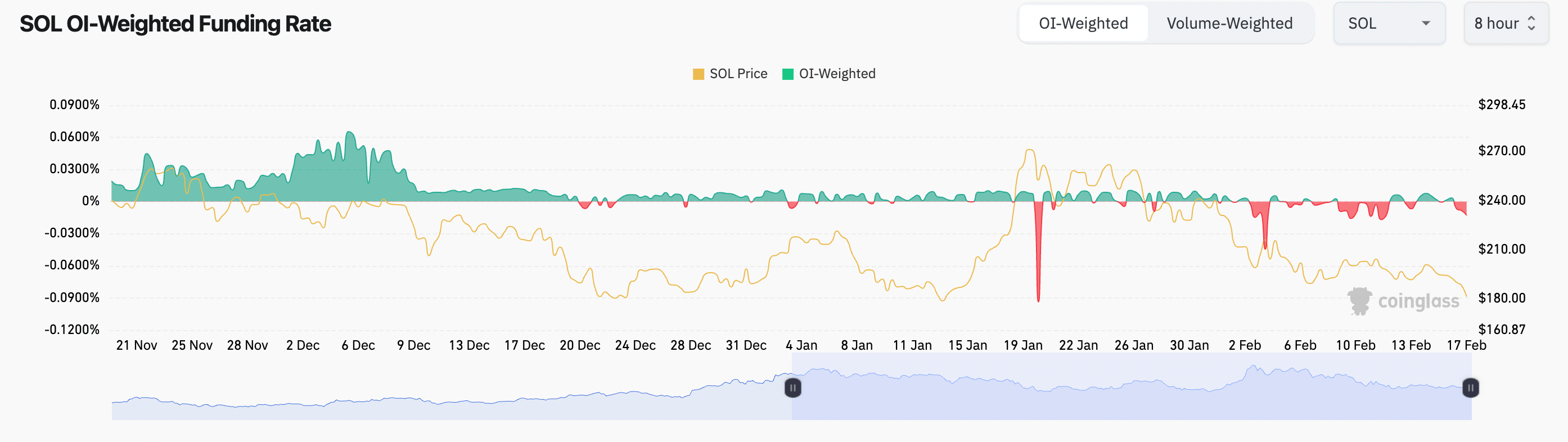The image size is (1568, 442).
Task: Click the 6 Dec date axis label
Action: 358,345
